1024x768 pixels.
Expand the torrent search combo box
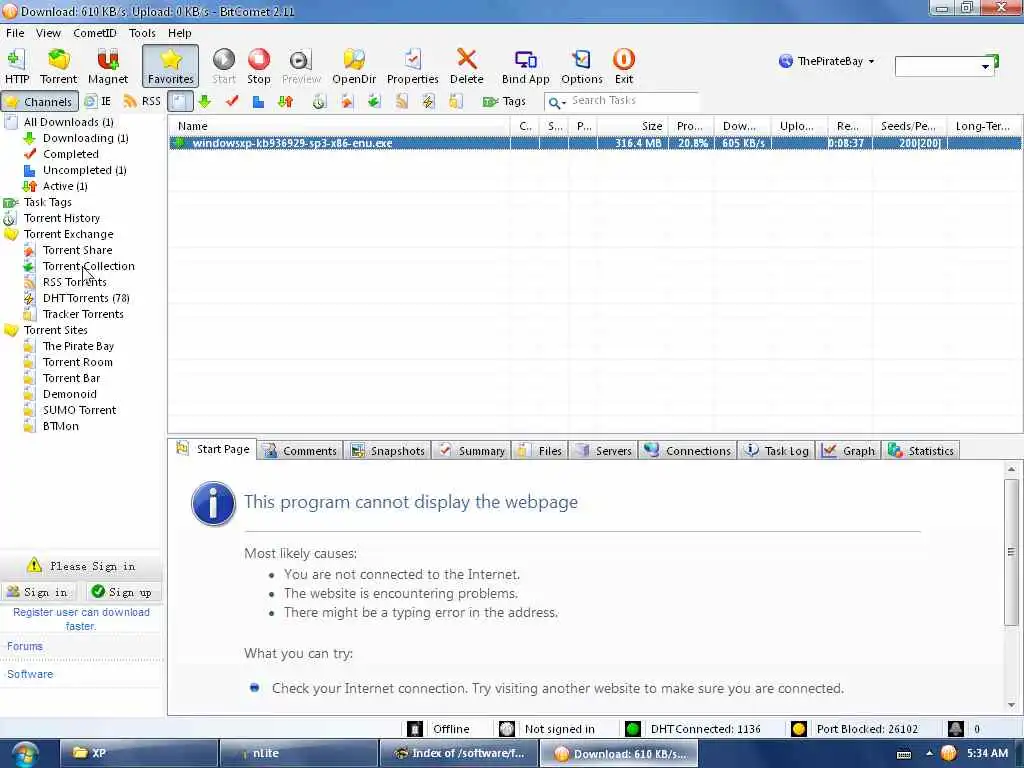click(x=985, y=67)
